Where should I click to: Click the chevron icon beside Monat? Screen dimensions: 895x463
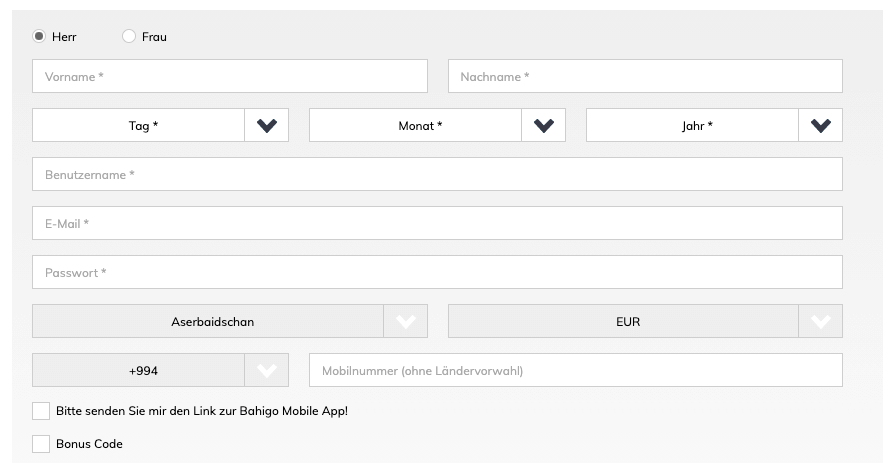[x=543, y=126]
